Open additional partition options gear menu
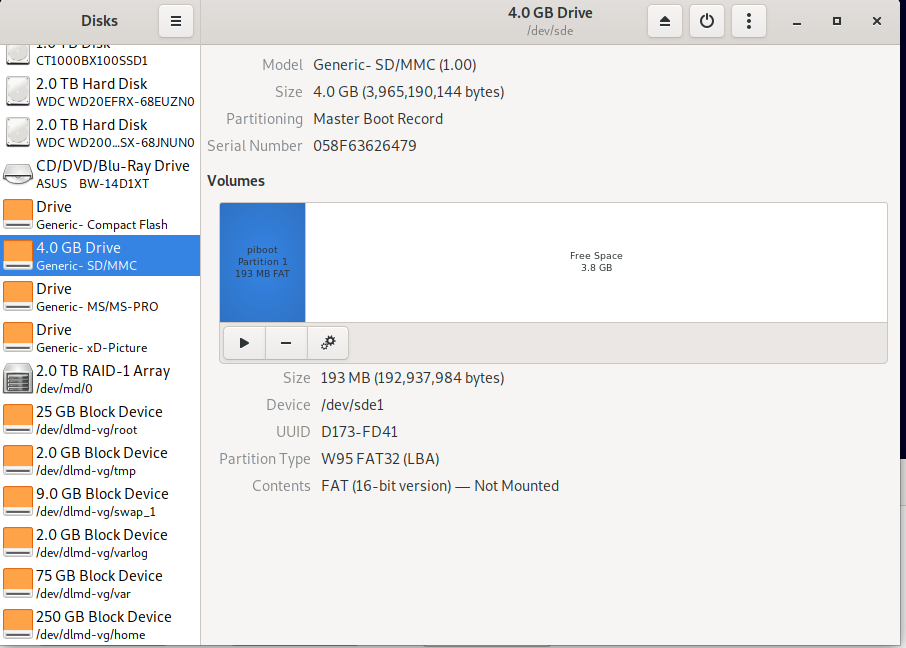This screenshot has width=906, height=648. coord(328,343)
